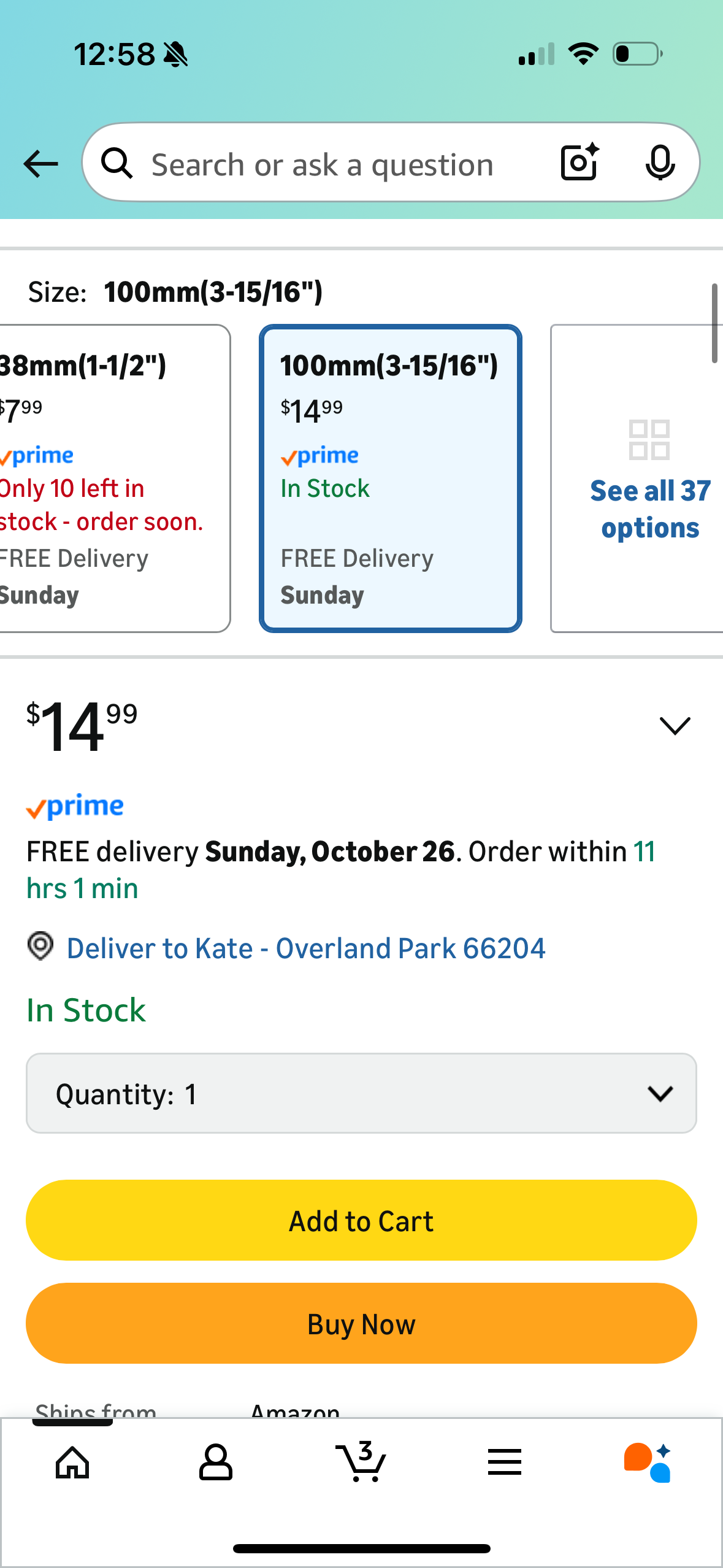The height and width of the screenshot is (1568, 723).
Task: Launch the Rufus AI assistant
Action: tap(647, 1462)
